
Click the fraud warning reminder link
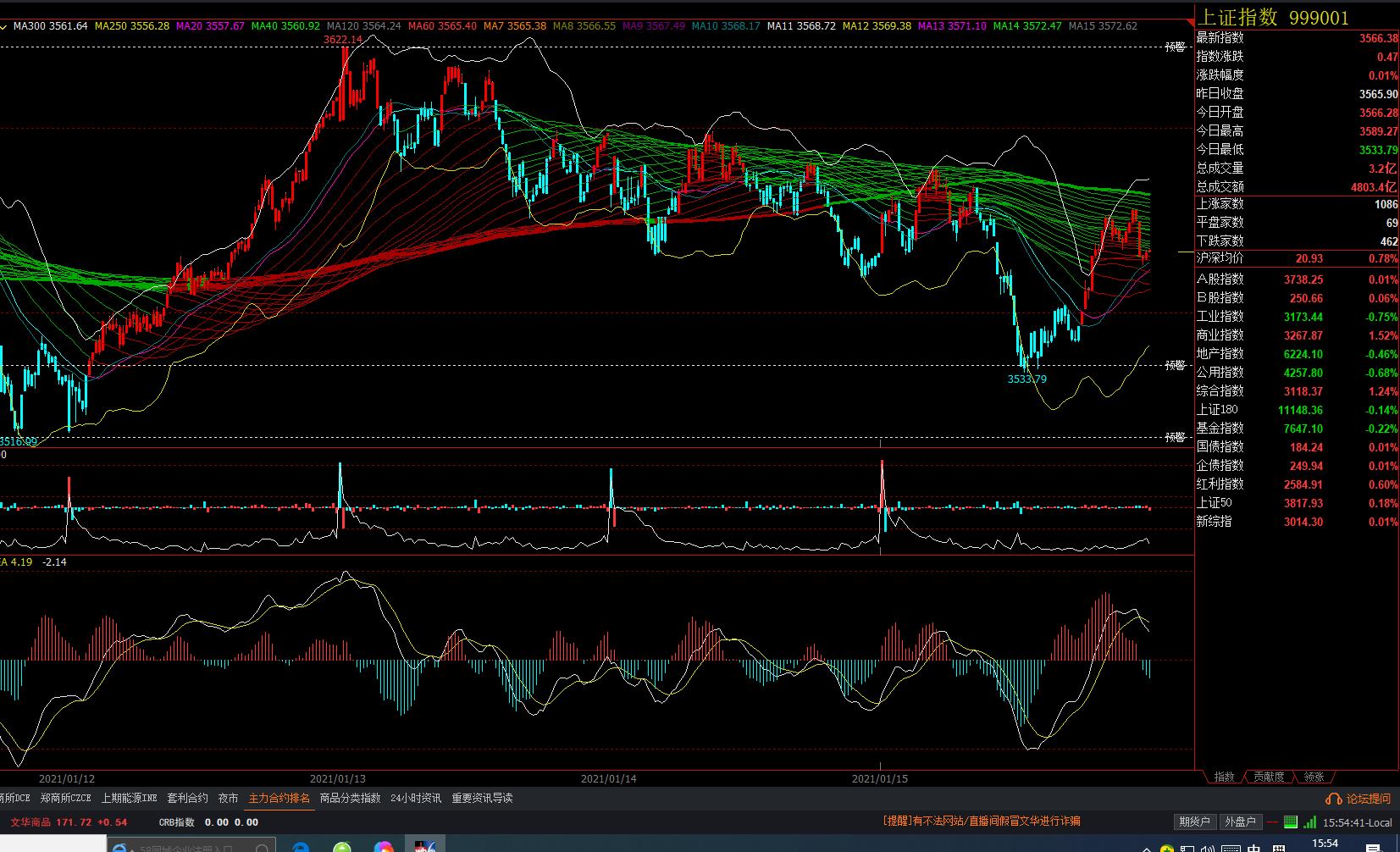981,822
